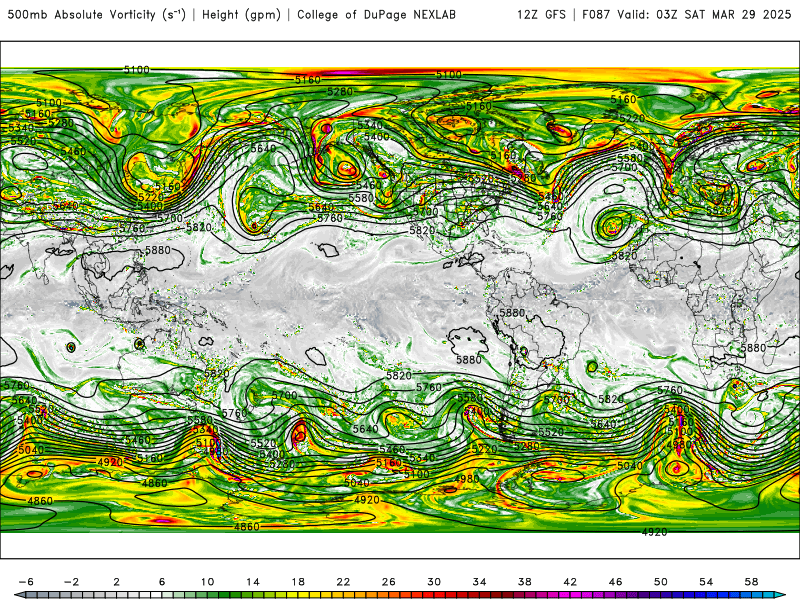Click the '5880' contour label inside South America
Image resolution: width=800 pixels, height=600 pixels.
tap(512, 312)
